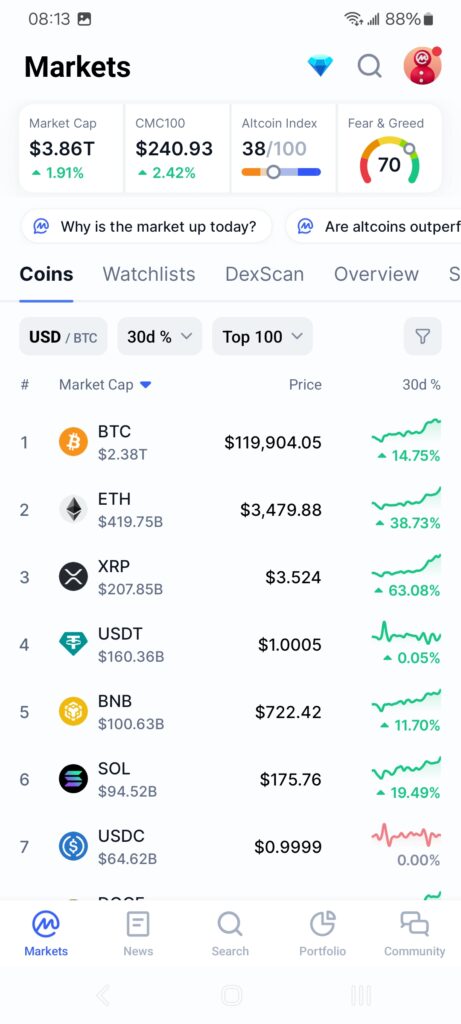Switch to the Watchlists tab
Viewport: 461px width, 1024px height.
pyautogui.click(x=149, y=274)
